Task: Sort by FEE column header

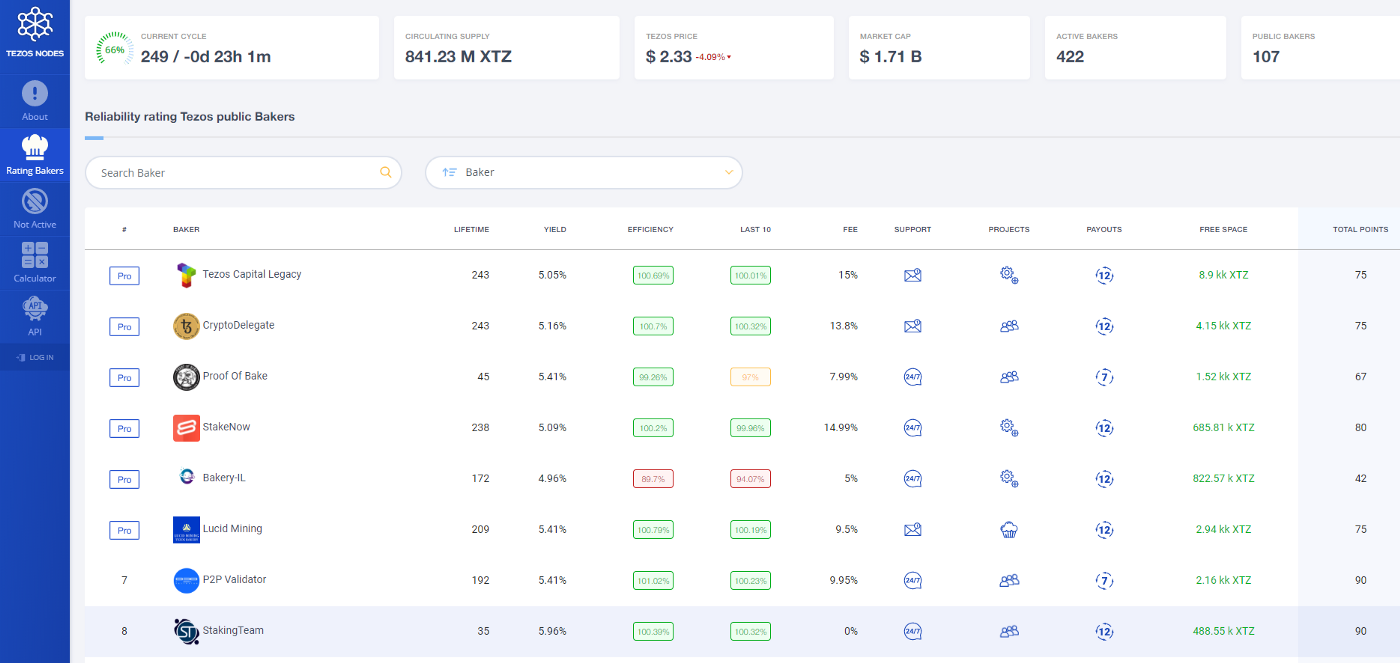Action: click(x=850, y=229)
